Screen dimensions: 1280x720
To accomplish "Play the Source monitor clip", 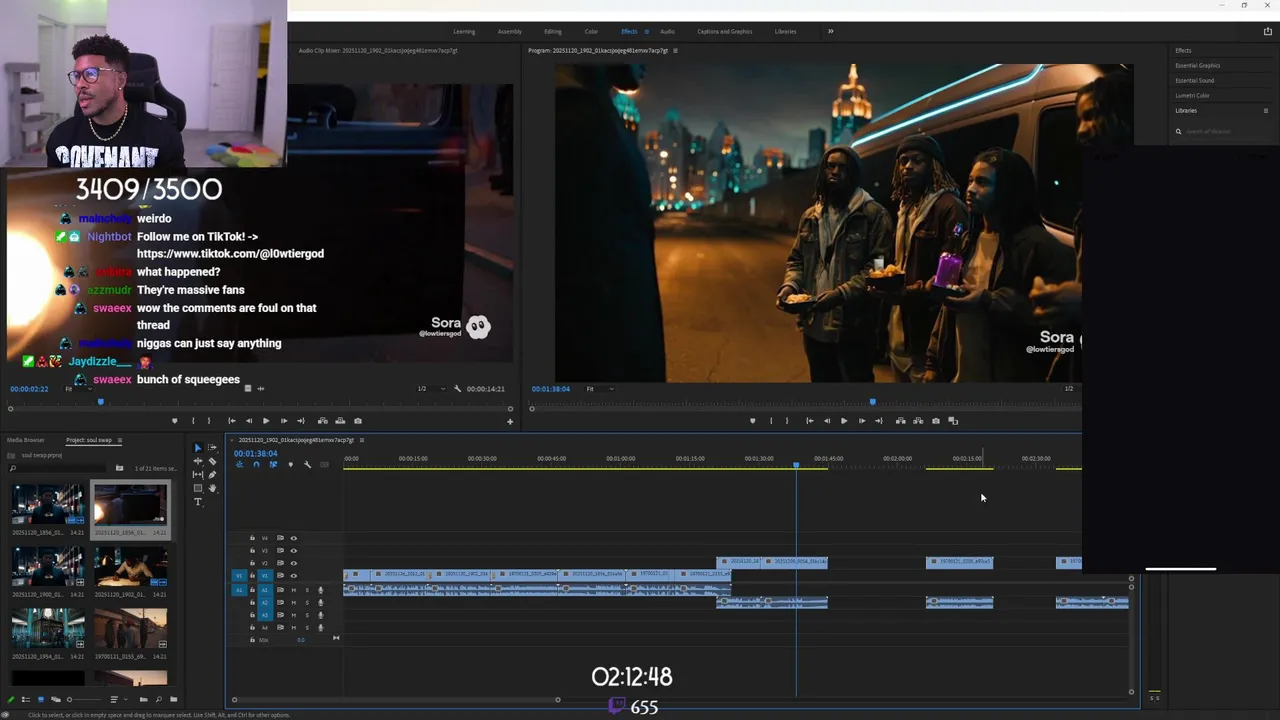I will [x=266, y=421].
